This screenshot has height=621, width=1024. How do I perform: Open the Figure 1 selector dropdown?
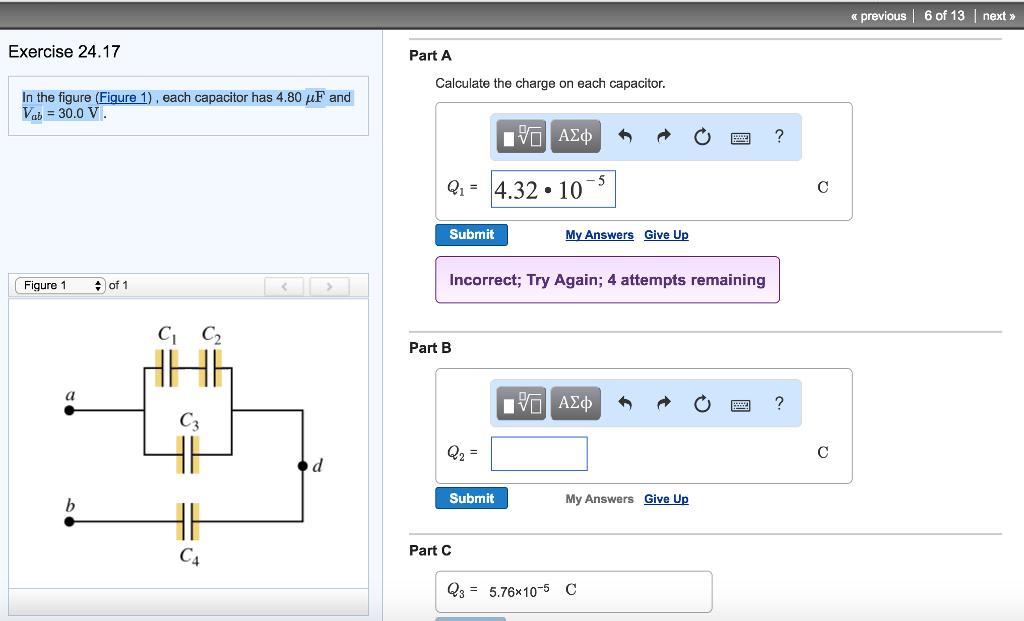(x=60, y=285)
